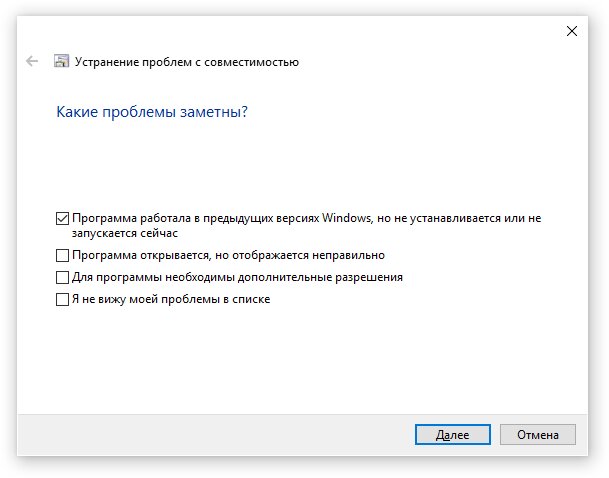Click the wrapped text 'запускается сейчас'

click(x=125, y=233)
